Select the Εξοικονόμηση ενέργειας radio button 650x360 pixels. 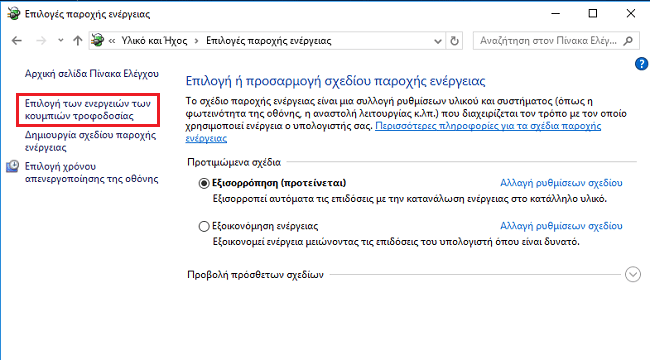coord(204,226)
